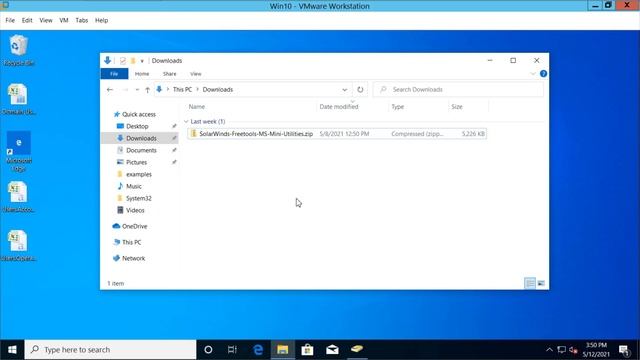This screenshot has width=640, height=360.
Task: Select Network in navigation pane
Action: 133,258
